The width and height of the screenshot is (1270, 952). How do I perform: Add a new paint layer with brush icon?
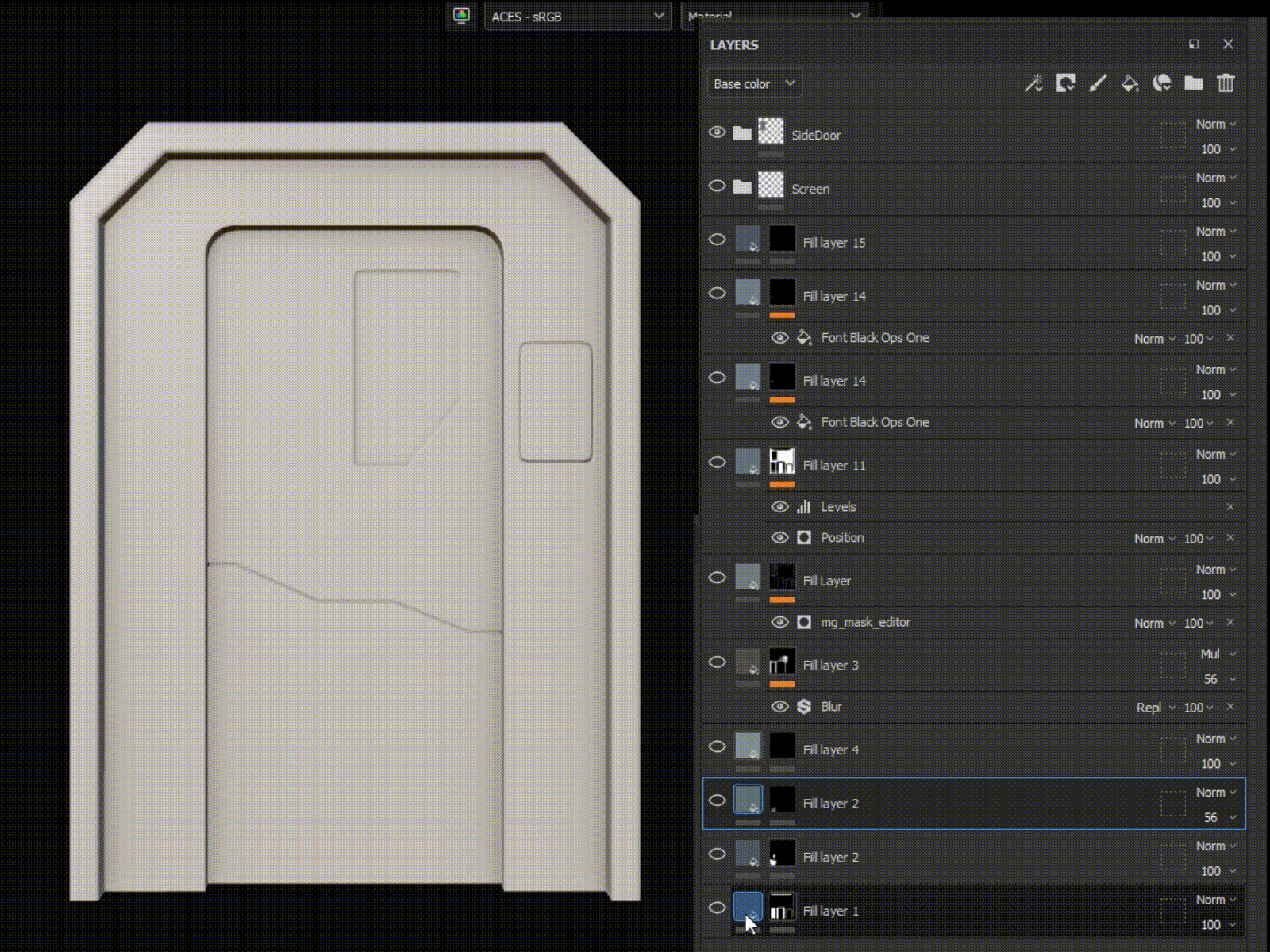coord(1098,83)
